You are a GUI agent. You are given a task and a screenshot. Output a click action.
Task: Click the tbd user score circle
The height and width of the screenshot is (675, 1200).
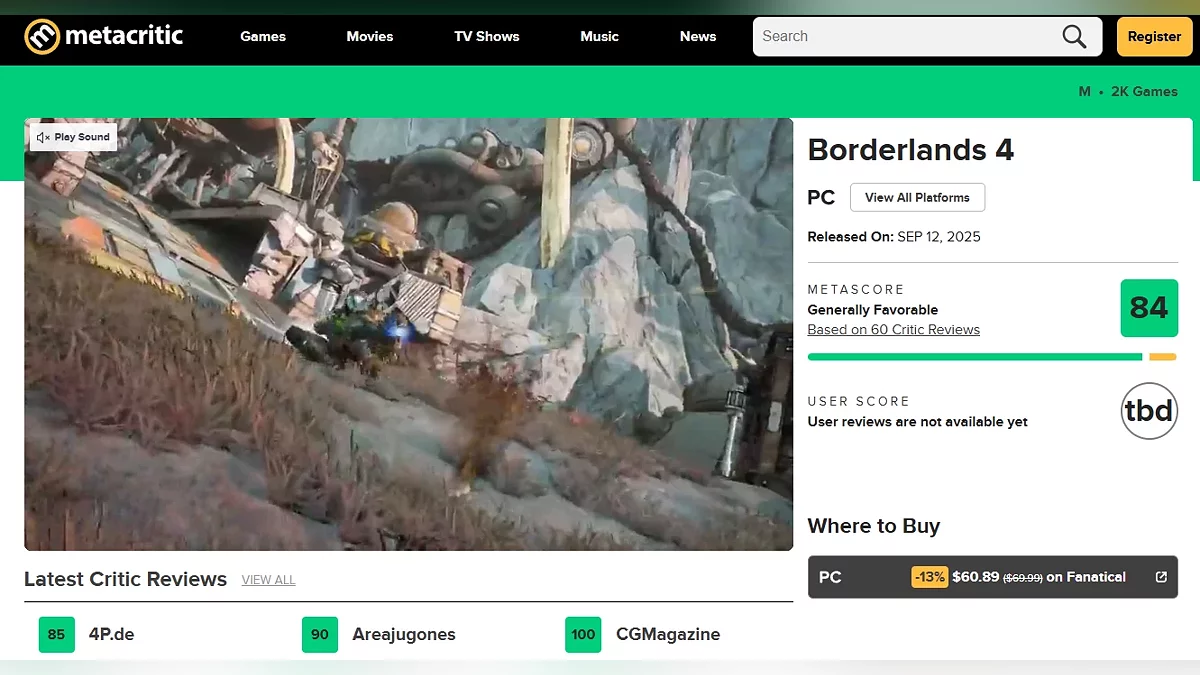[x=1148, y=411]
